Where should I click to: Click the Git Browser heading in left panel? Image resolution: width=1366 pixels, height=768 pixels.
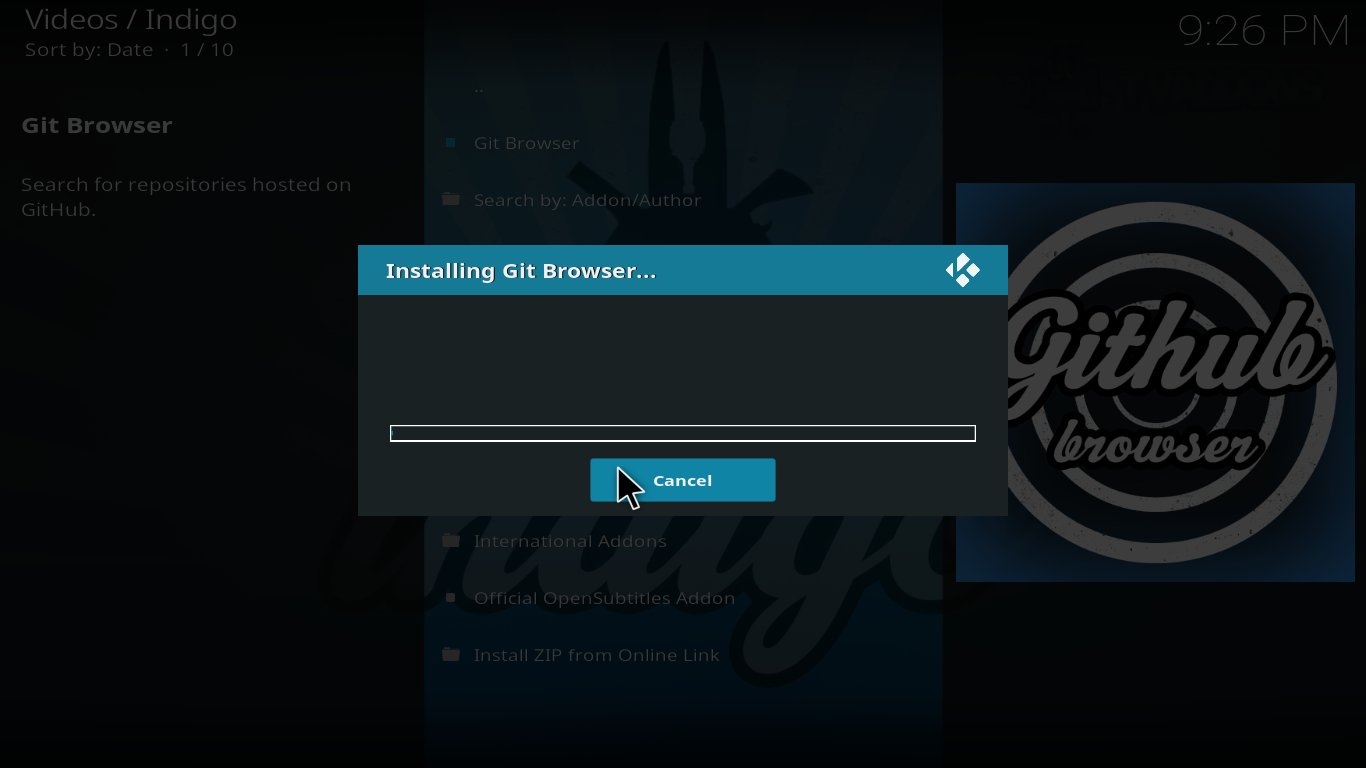point(97,125)
